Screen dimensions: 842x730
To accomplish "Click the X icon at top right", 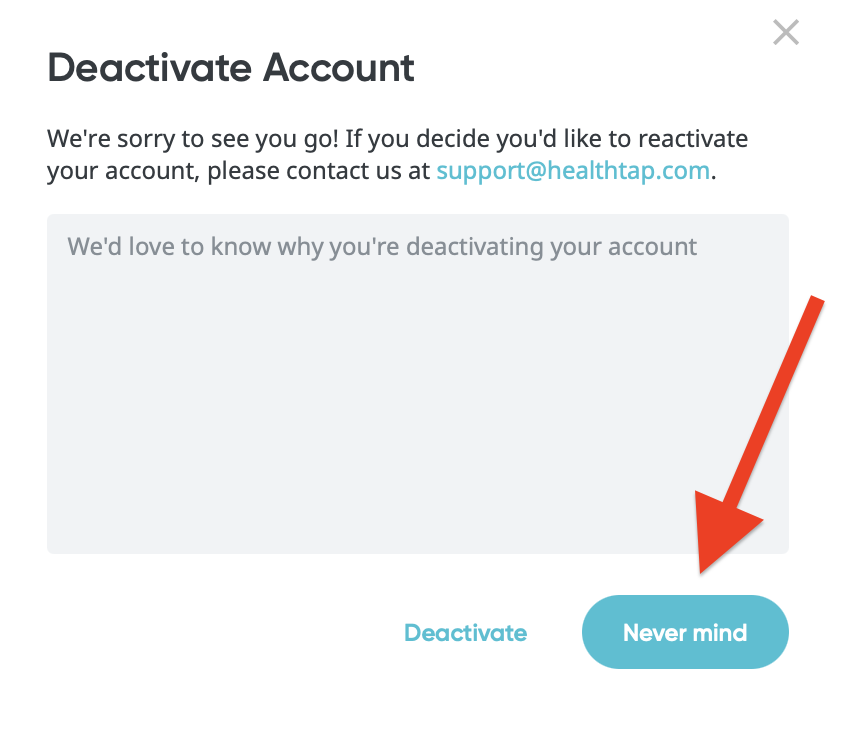I will [x=786, y=33].
